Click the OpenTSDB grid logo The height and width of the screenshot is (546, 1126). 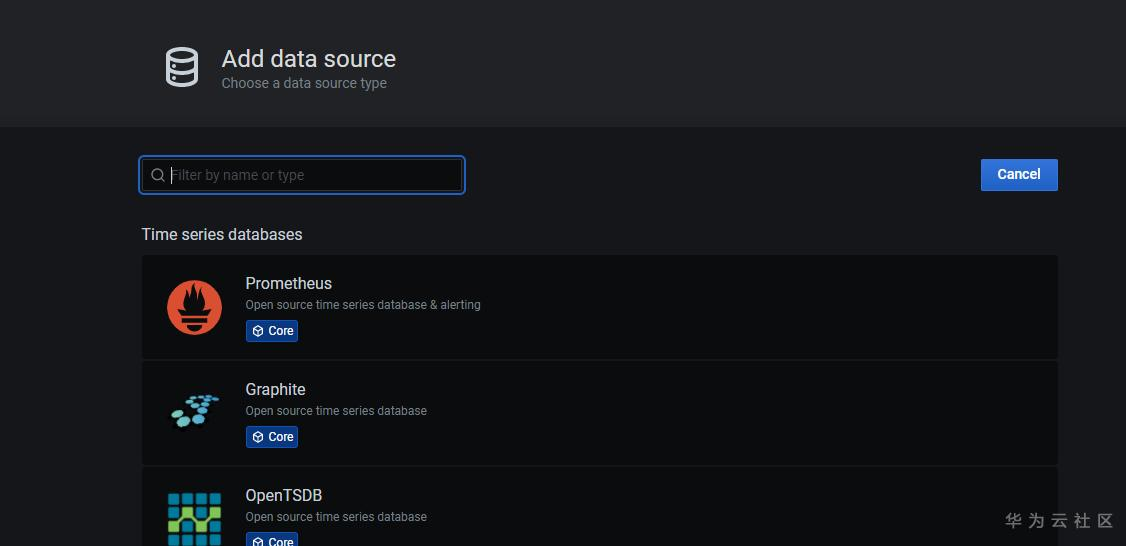pyautogui.click(x=194, y=517)
